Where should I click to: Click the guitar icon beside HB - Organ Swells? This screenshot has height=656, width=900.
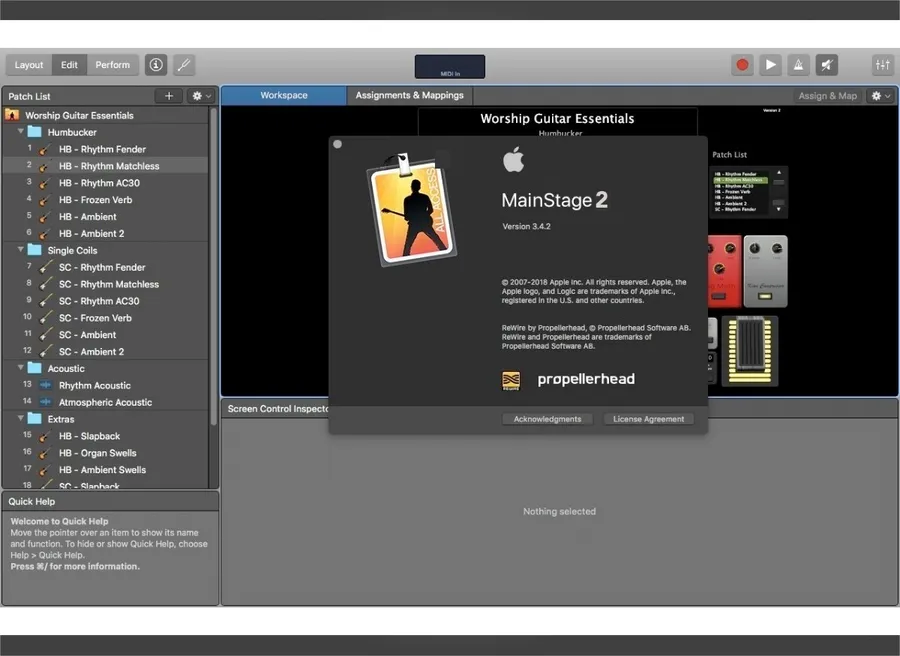pyautogui.click(x=45, y=453)
